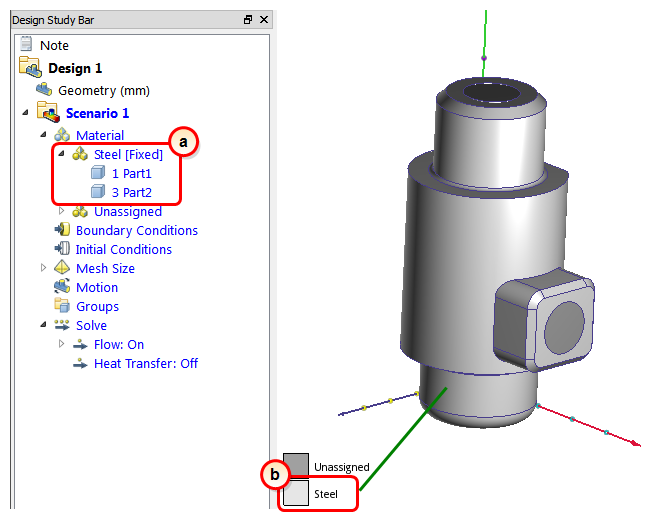
Task: Select the Mesh Size label
Action: point(105,268)
